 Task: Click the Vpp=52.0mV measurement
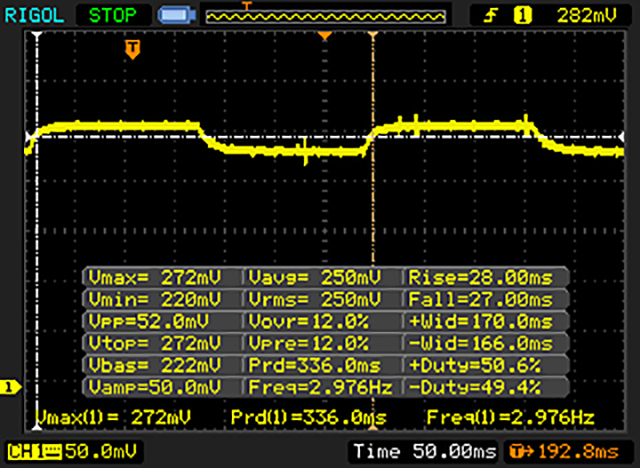149,322
